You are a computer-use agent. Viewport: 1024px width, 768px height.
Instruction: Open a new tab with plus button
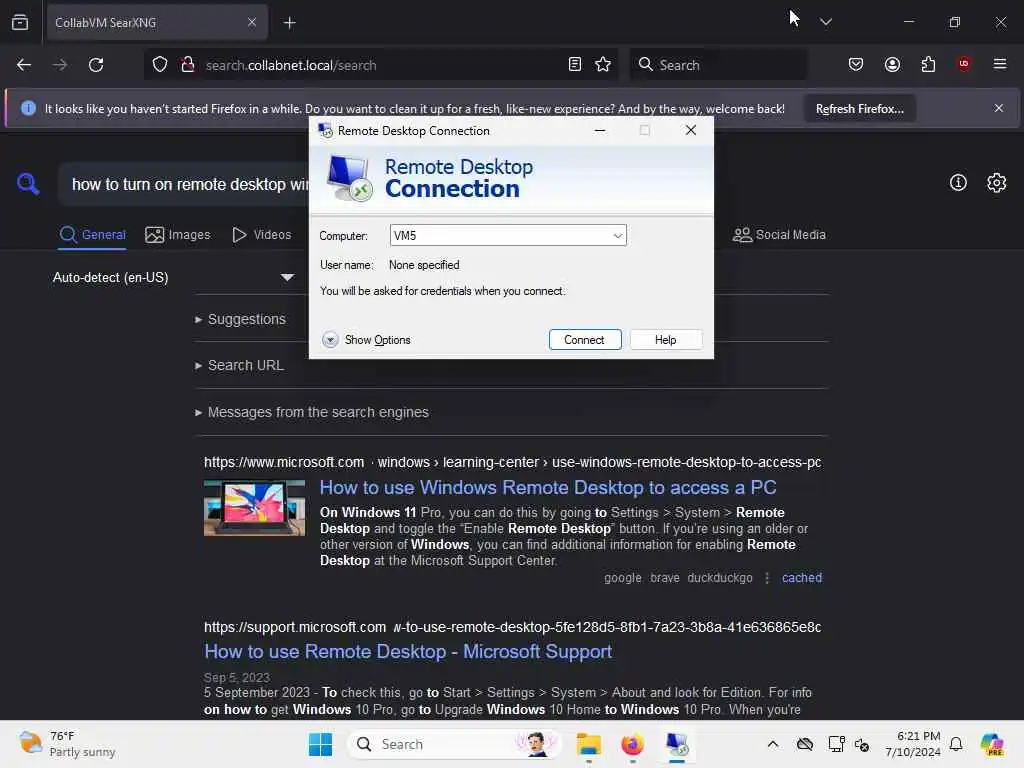coord(289,23)
